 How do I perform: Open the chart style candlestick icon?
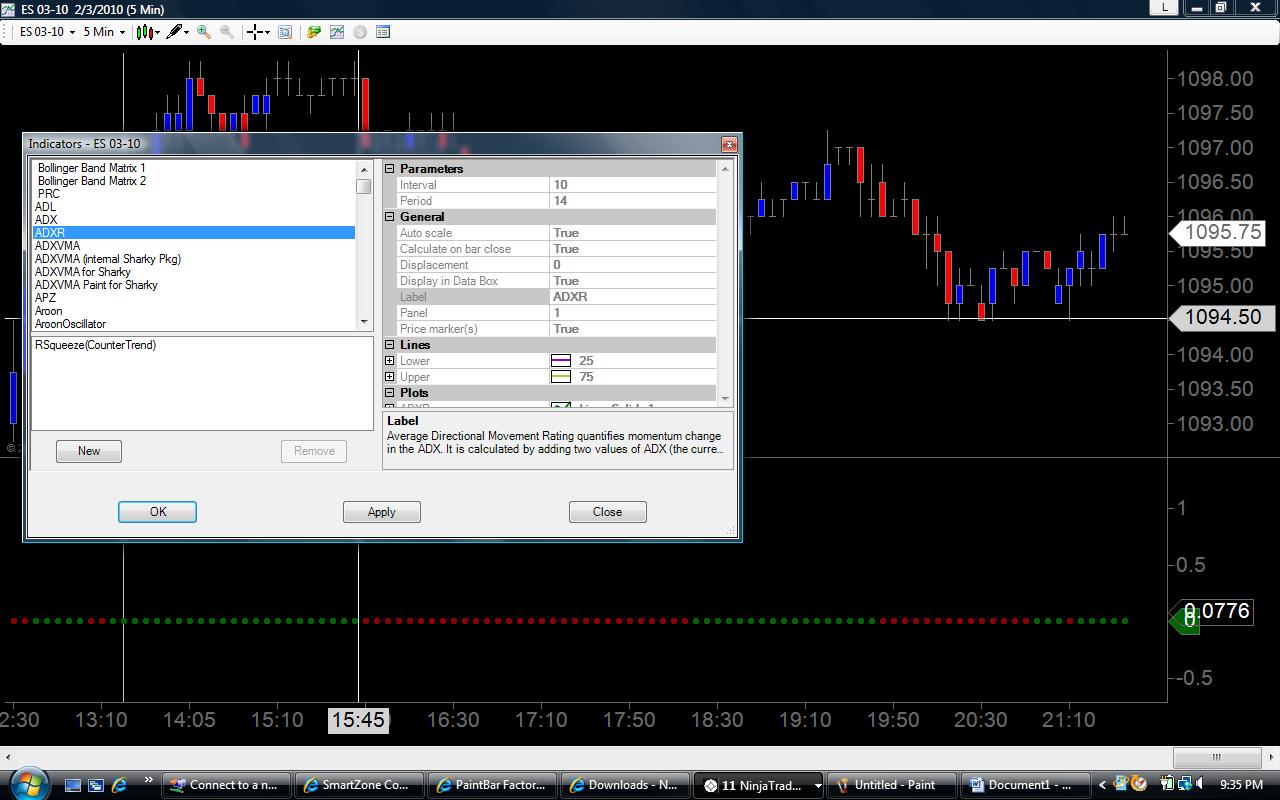click(145, 32)
